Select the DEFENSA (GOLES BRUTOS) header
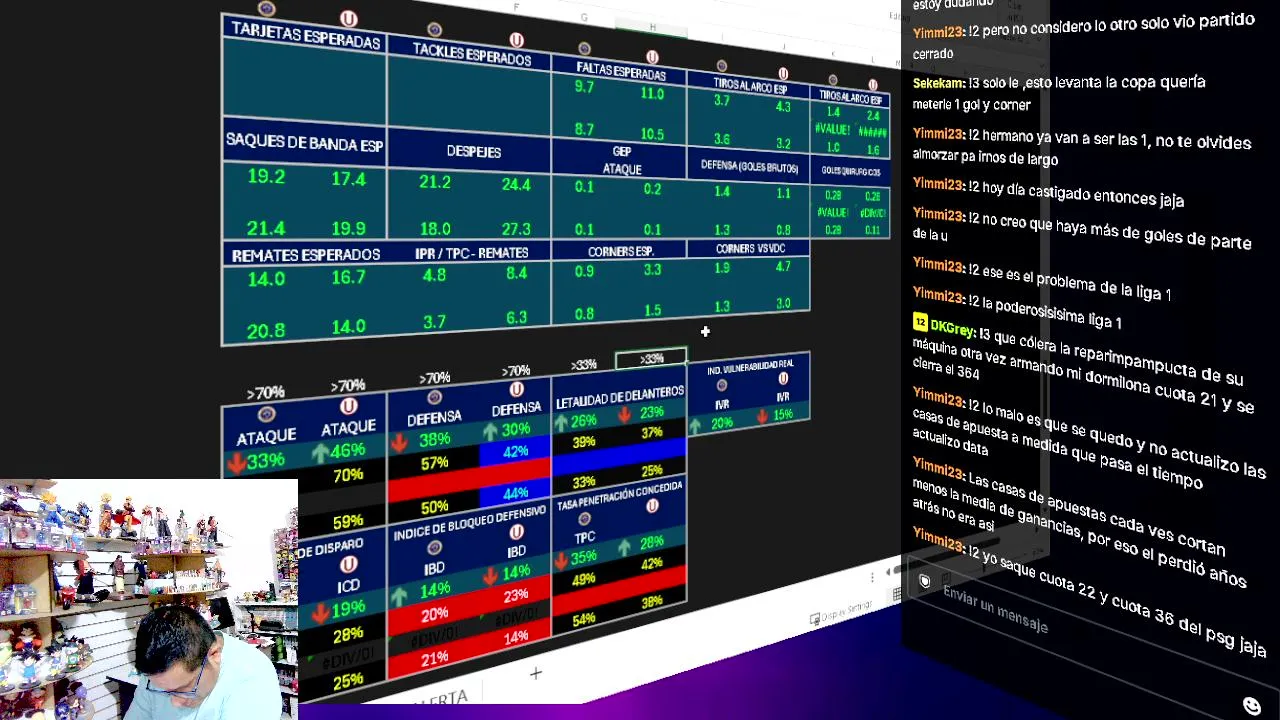Viewport: 1280px width, 720px height. [x=748, y=166]
